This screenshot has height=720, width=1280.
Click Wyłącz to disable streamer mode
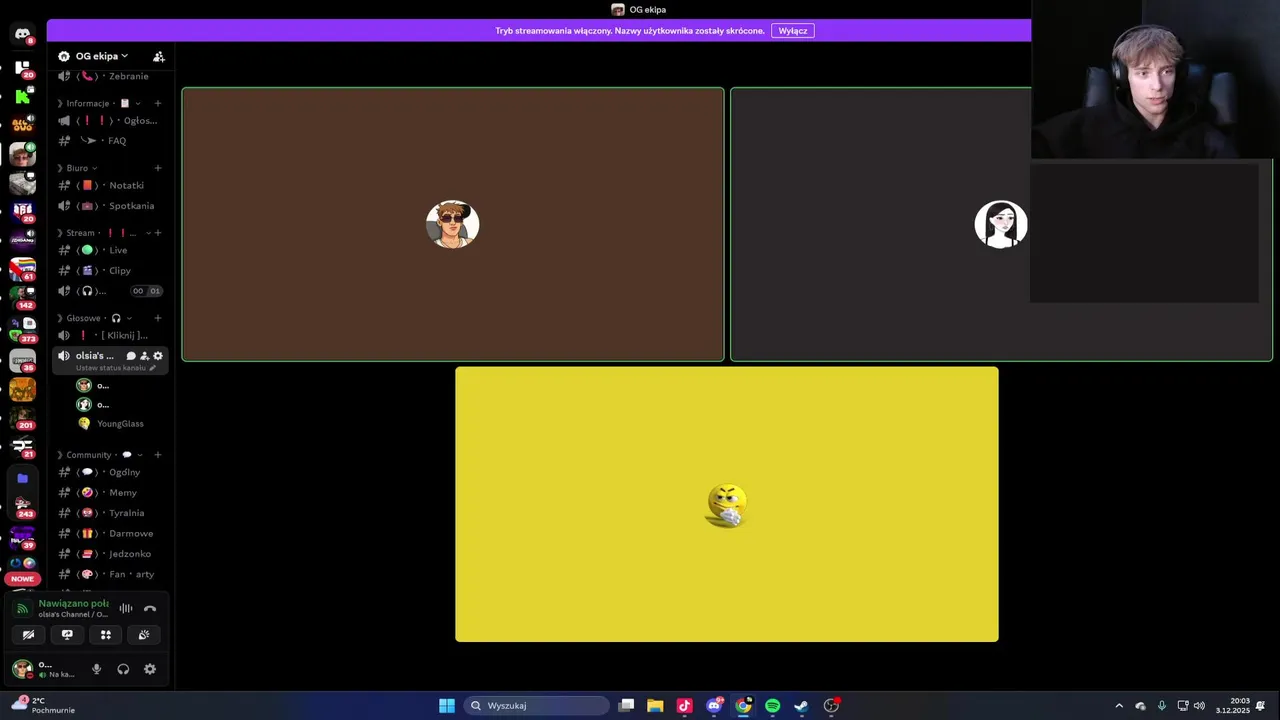[x=793, y=31]
